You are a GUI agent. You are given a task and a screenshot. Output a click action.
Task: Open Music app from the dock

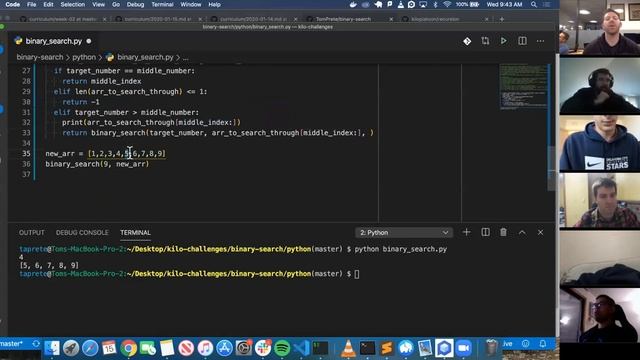(x=205, y=348)
